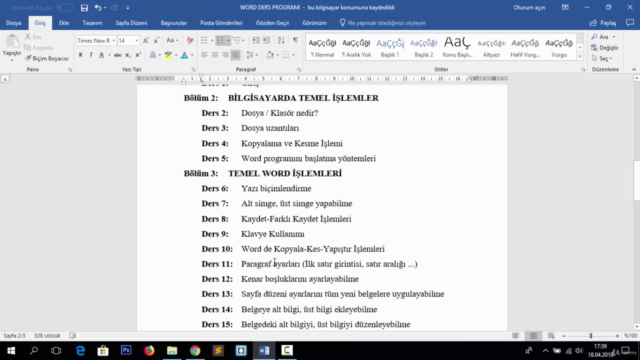Viewport: 640px width, 360px height.
Task: Toggle Print Layout view in status bar
Action: click(x=533, y=336)
